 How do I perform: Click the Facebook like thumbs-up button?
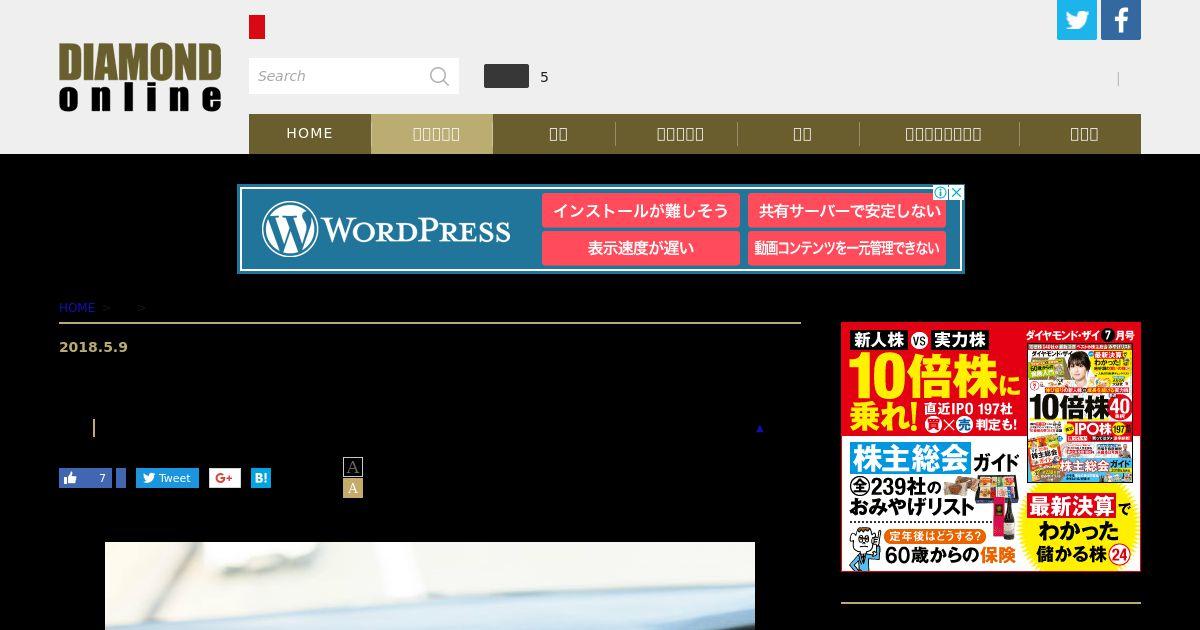pos(86,478)
